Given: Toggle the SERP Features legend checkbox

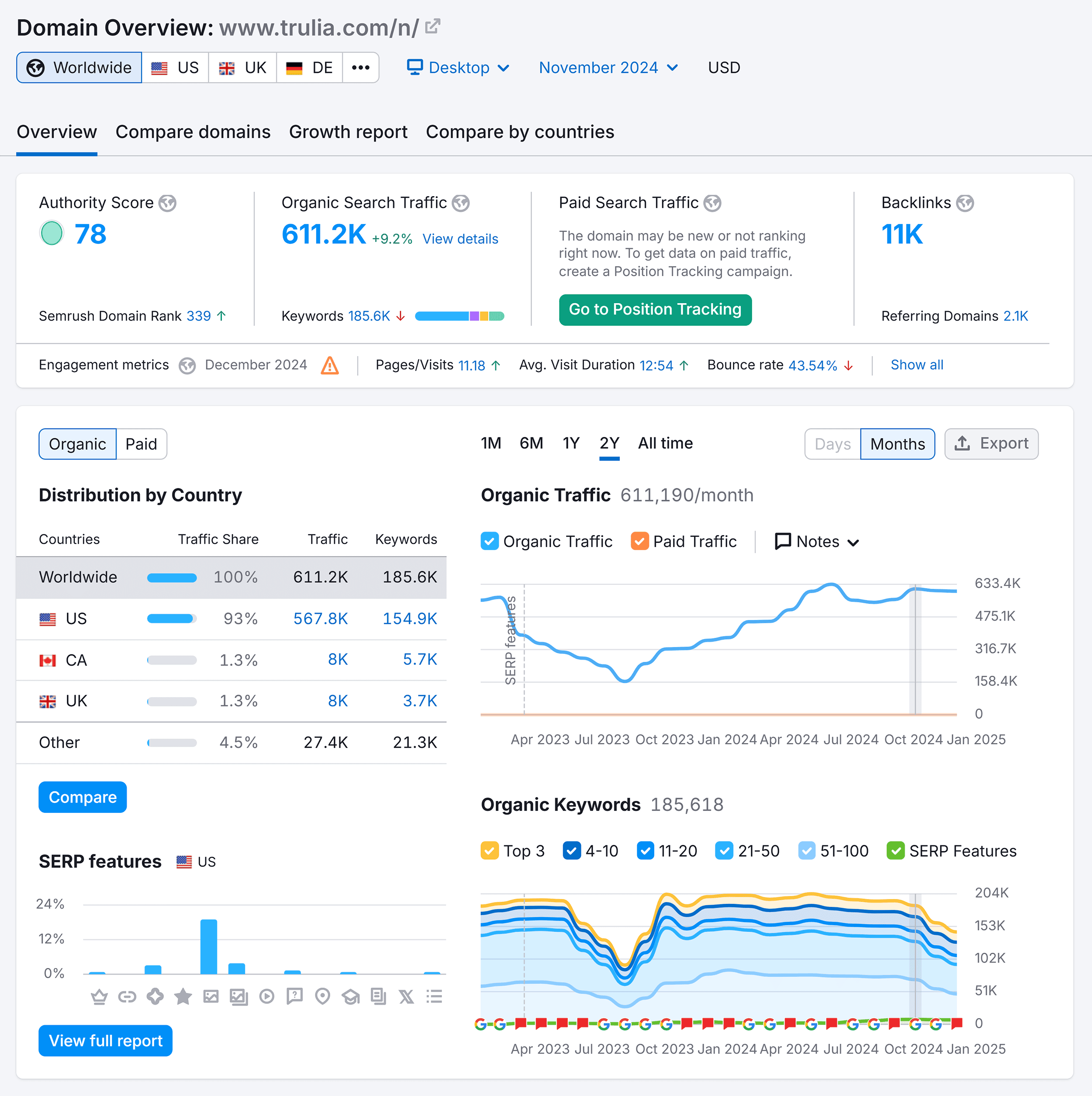Looking at the screenshot, I should pos(896,851).
